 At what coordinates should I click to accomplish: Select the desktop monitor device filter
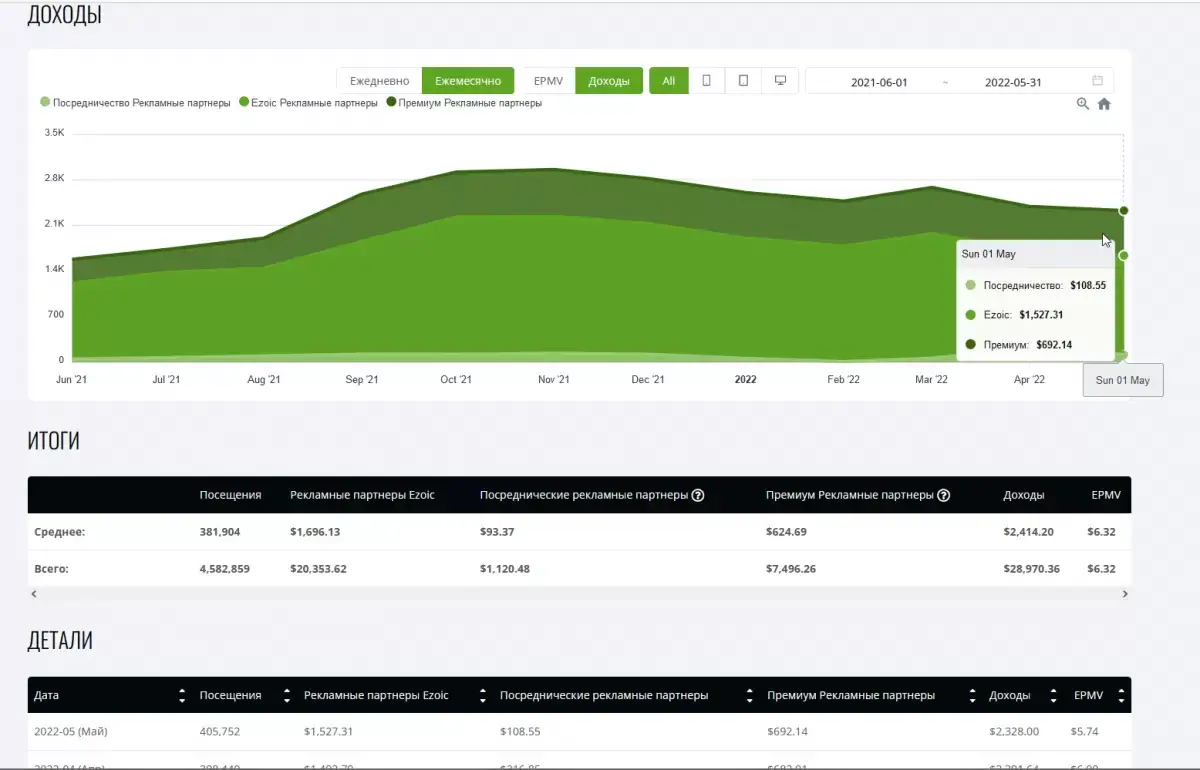coord(780,81)
